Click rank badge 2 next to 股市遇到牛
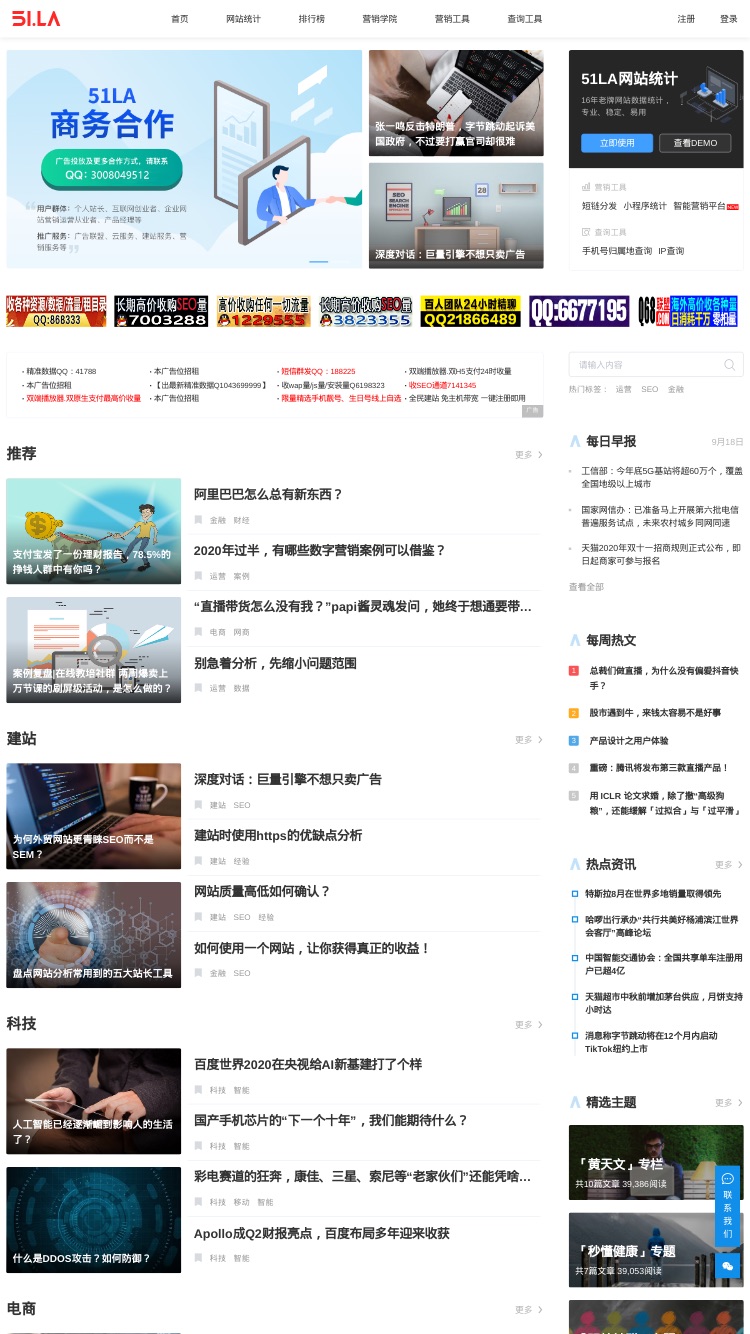Screen dimensions: 750x1334 pos(574,713)
